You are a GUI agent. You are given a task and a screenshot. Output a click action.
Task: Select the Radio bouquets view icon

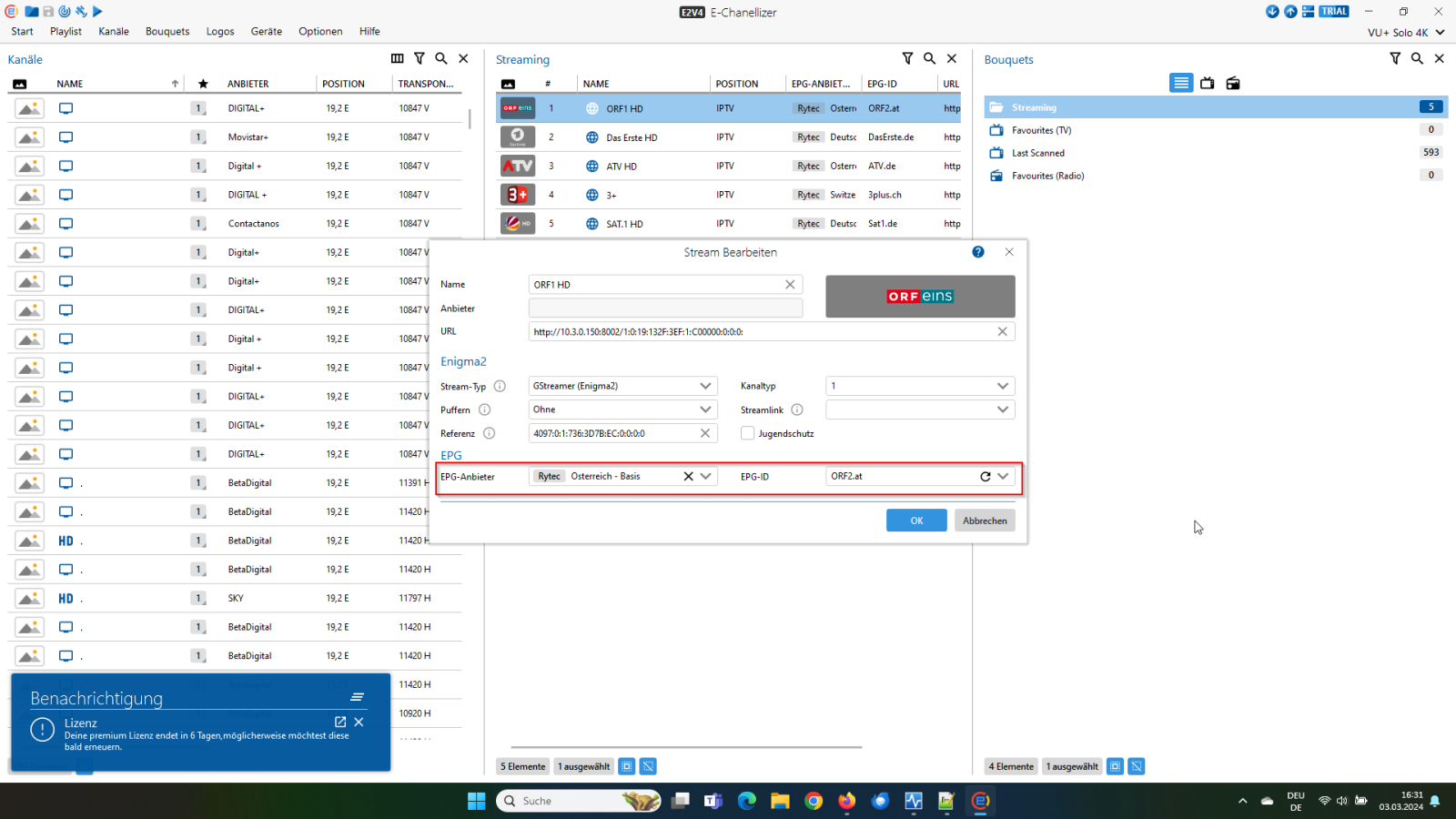pyautogui.click(x=1233, y=83)
